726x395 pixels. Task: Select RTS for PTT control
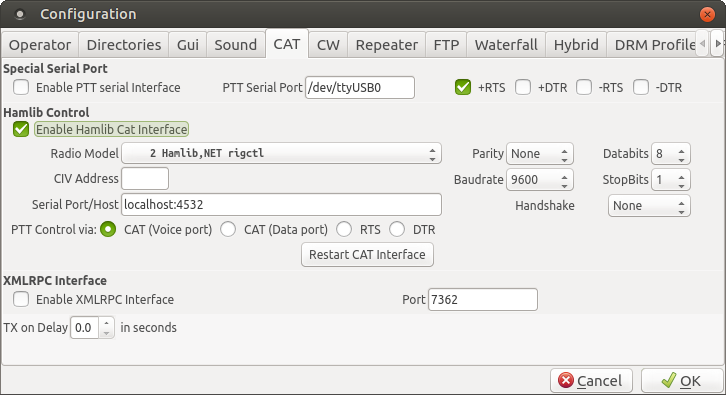coord(344,229)
